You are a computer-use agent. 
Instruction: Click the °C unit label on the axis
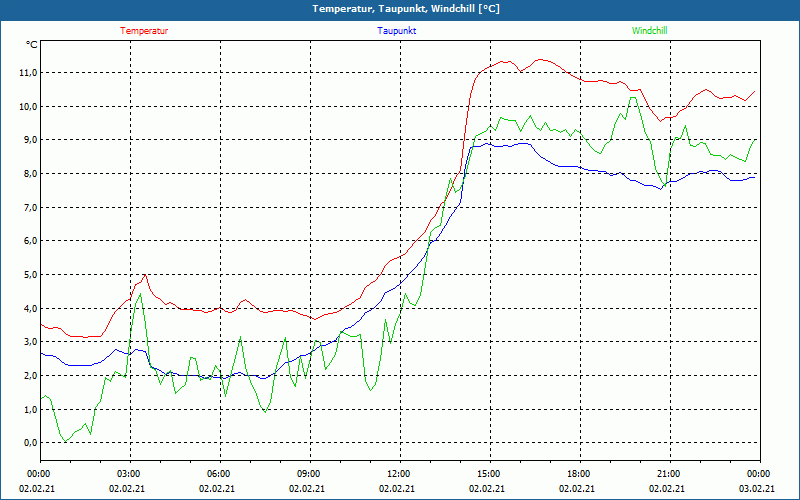[x=32, y=45]
